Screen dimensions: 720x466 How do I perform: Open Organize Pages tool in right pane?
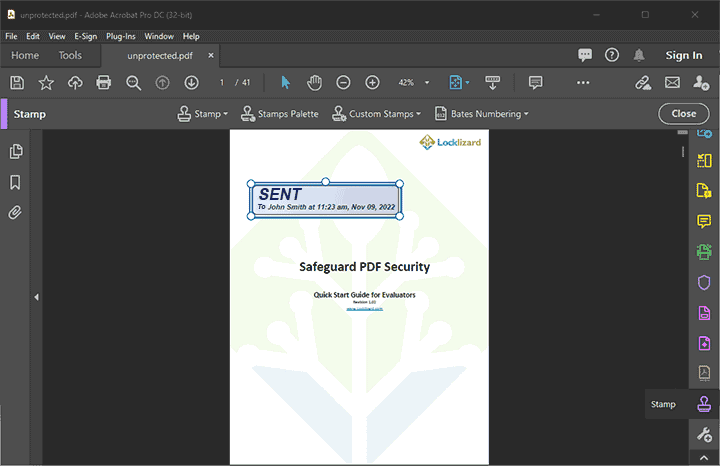click(x=704, y=160)
